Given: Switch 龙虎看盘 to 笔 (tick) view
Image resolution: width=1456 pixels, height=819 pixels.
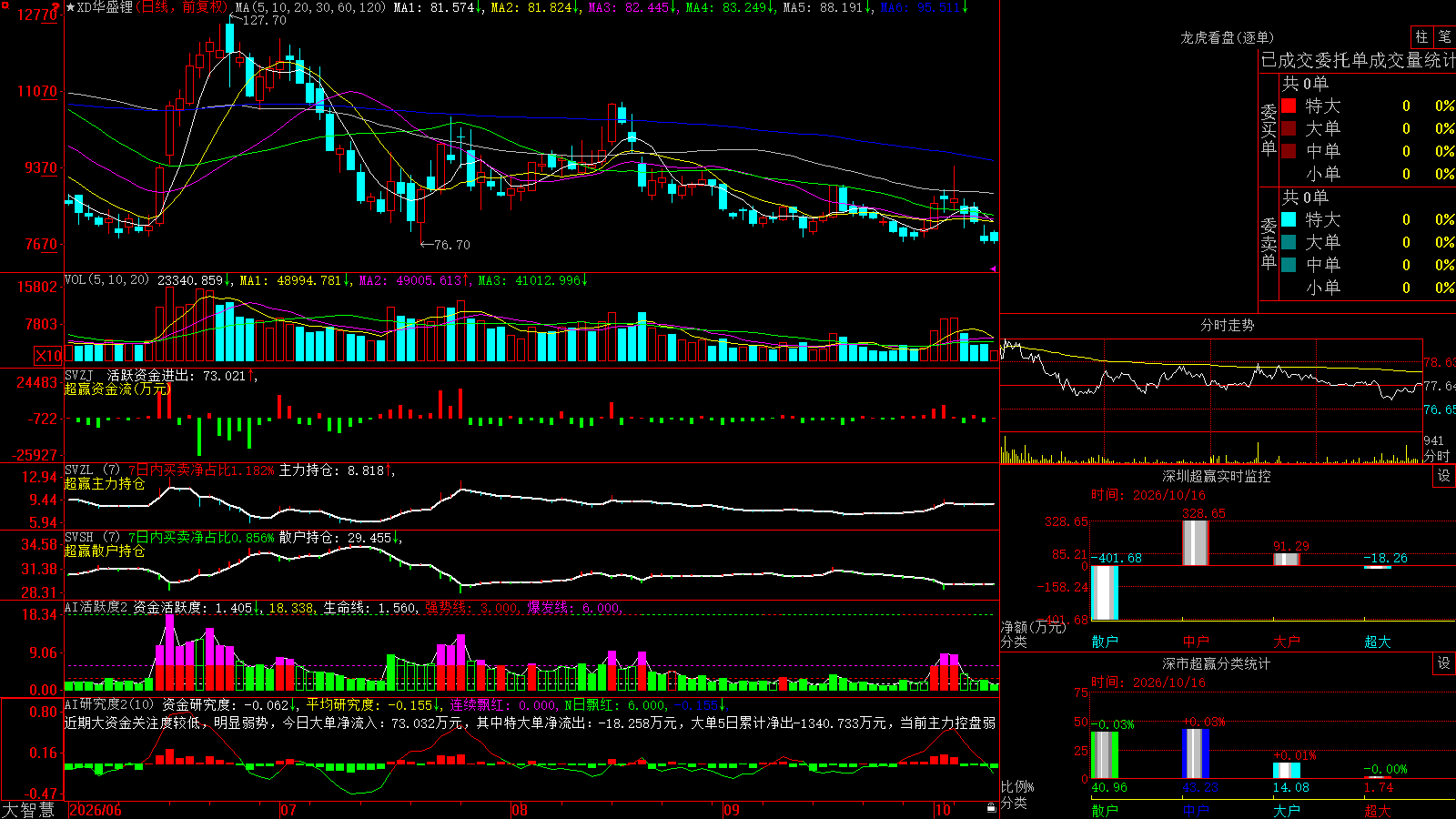Looking at the screenshot, I should click(x=1445, y=37).
